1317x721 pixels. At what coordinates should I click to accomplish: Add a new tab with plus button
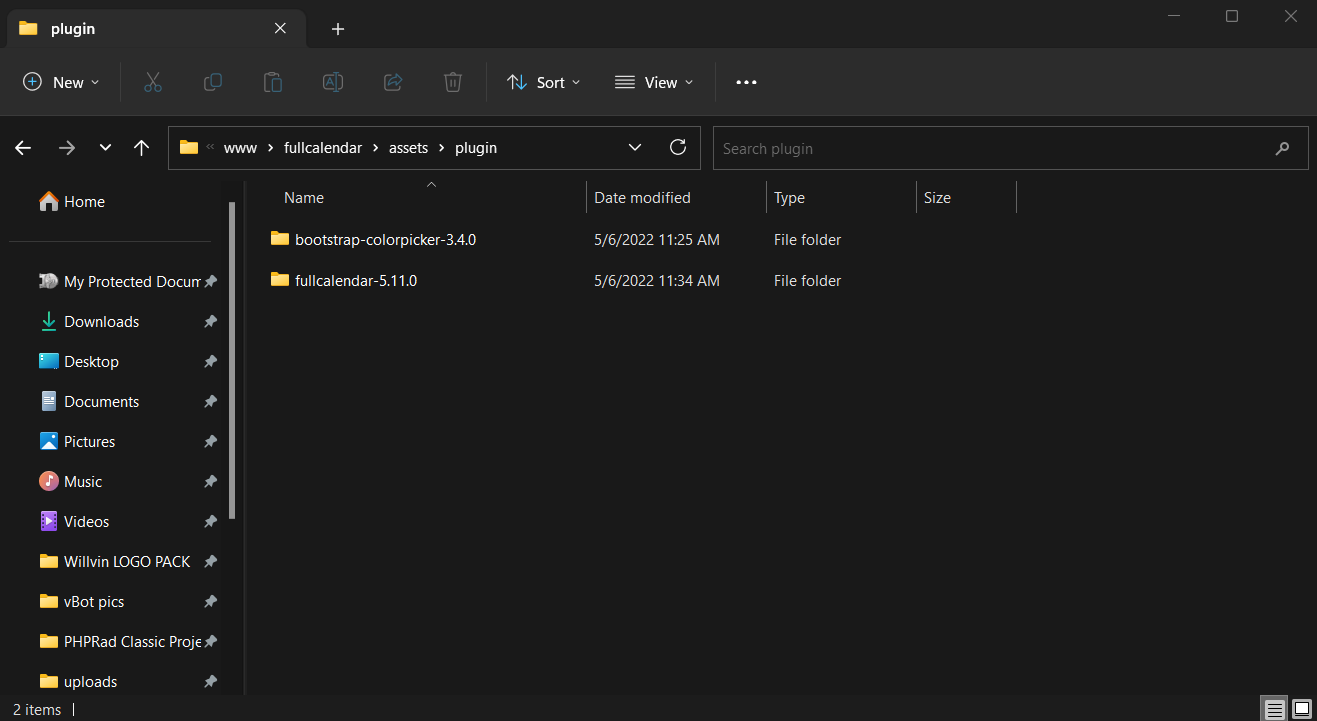click(x=338, y=29)
